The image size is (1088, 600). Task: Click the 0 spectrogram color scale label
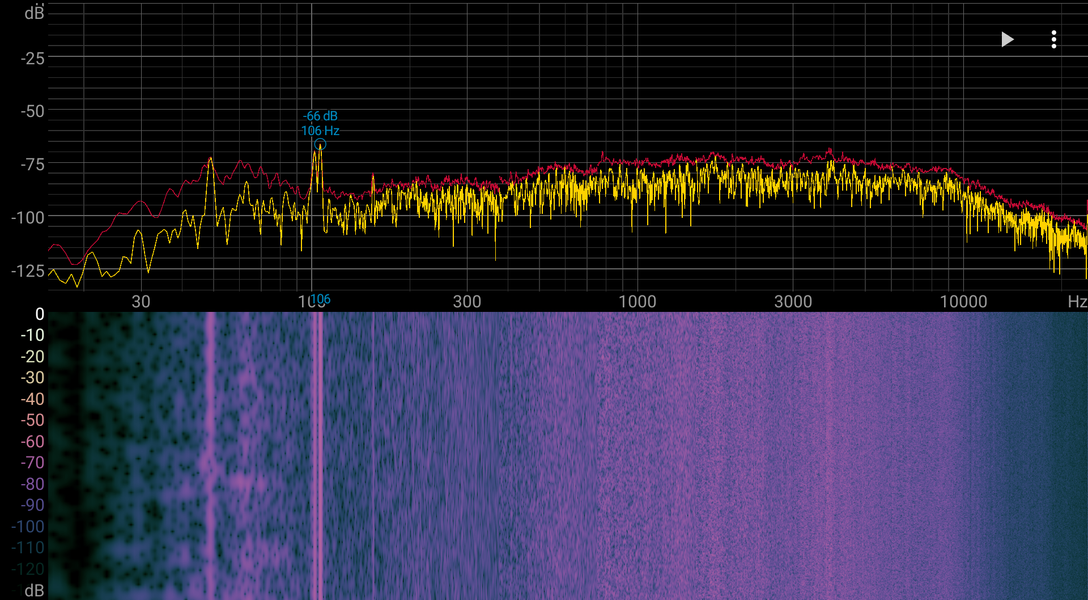(x=40, y=314)
